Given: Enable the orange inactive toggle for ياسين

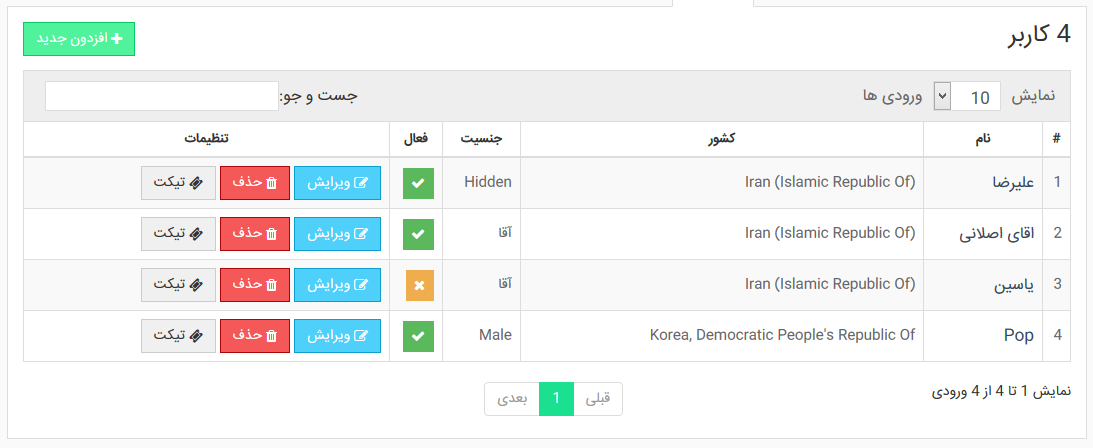Looking at the screenshot, I should pyautogui.click(x=420, y=286).
